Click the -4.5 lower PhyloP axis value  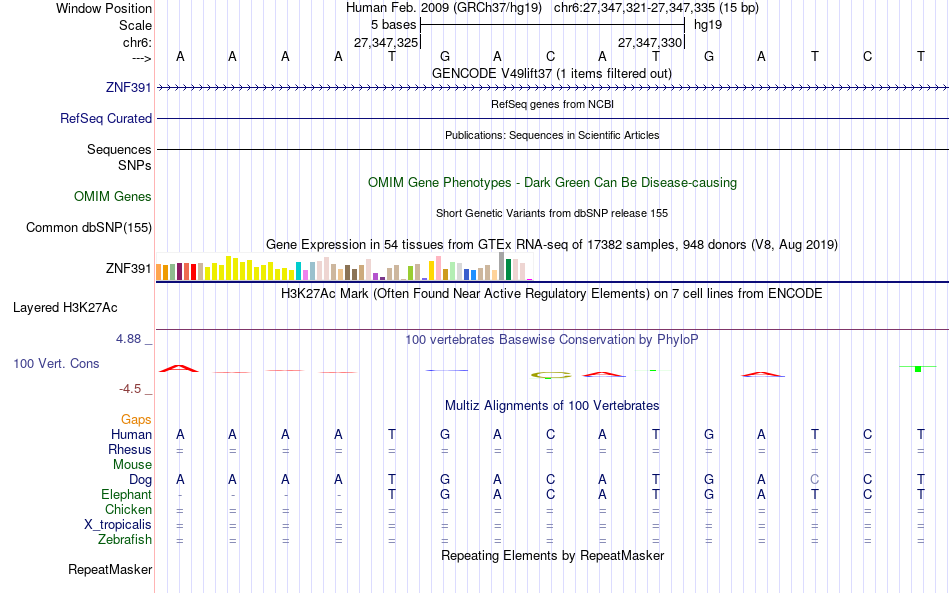[x=130, y=388]
